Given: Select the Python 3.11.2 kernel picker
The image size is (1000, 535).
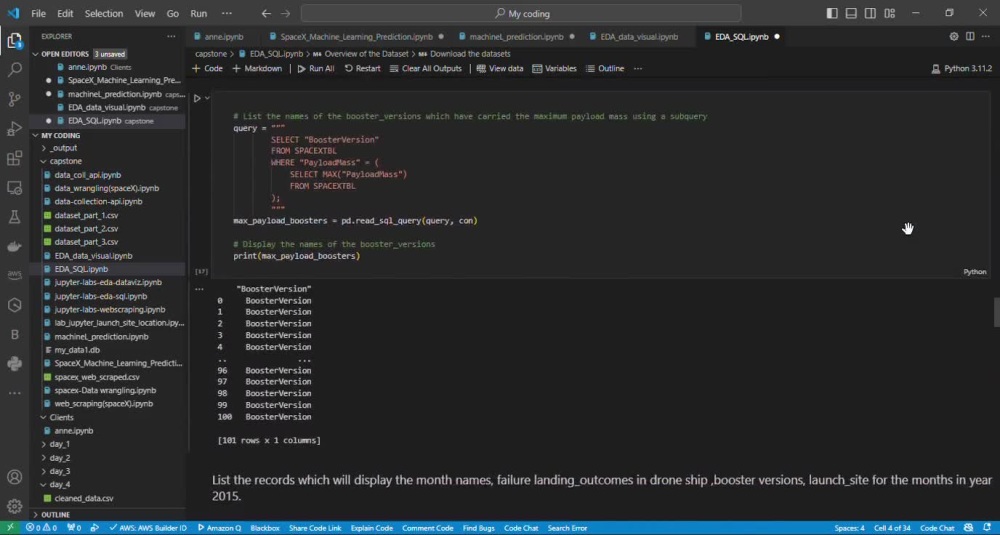Looking at the screenshot, I should (x=962, y=68).
